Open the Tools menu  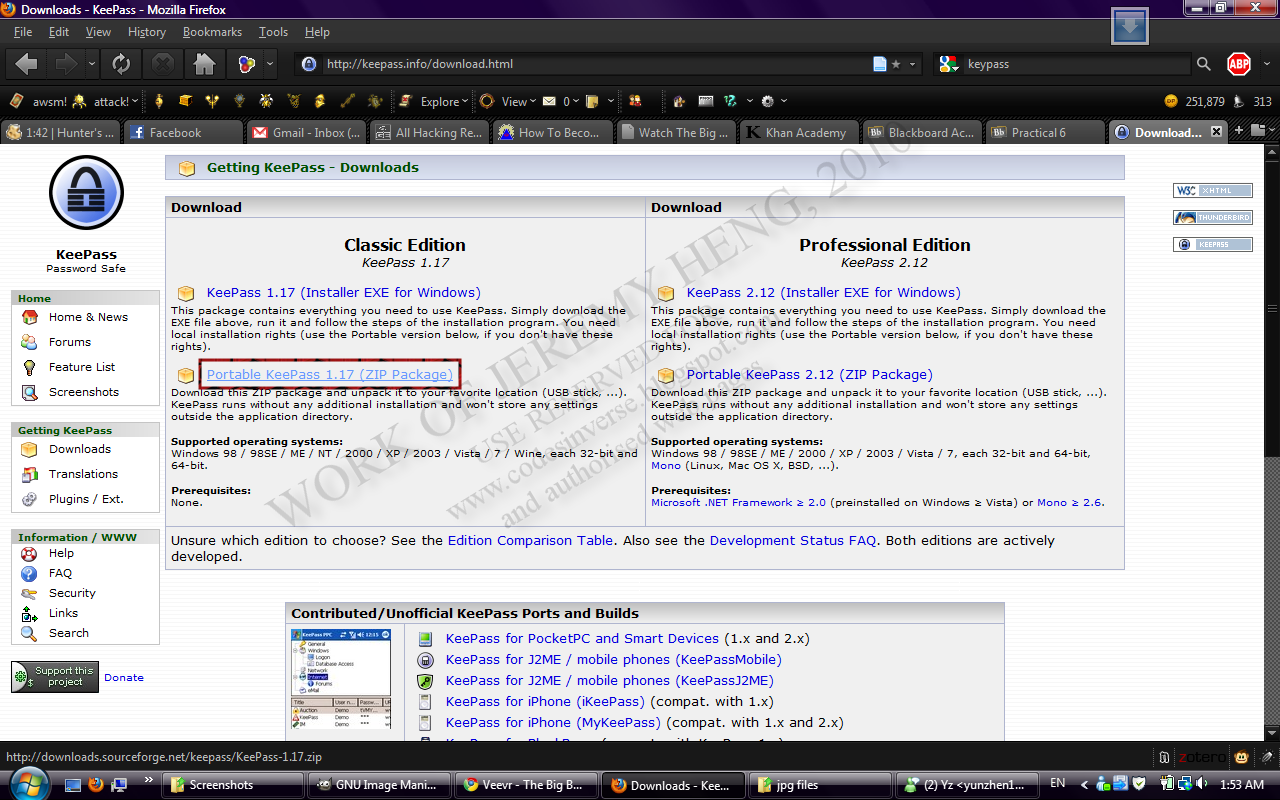click(x=273, y=32)
